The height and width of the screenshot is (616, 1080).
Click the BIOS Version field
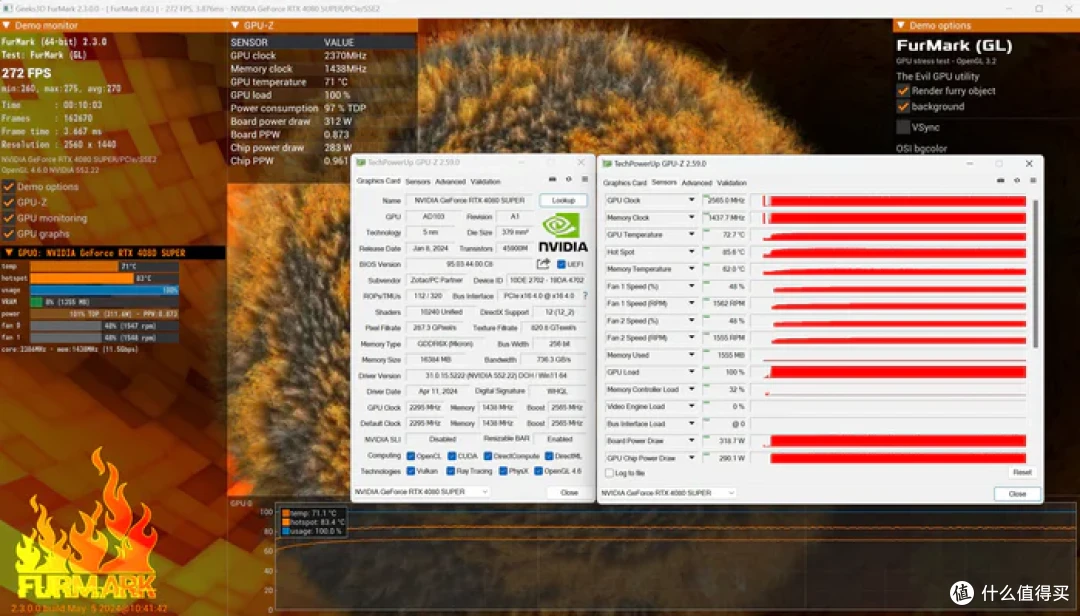coord(470,264)
